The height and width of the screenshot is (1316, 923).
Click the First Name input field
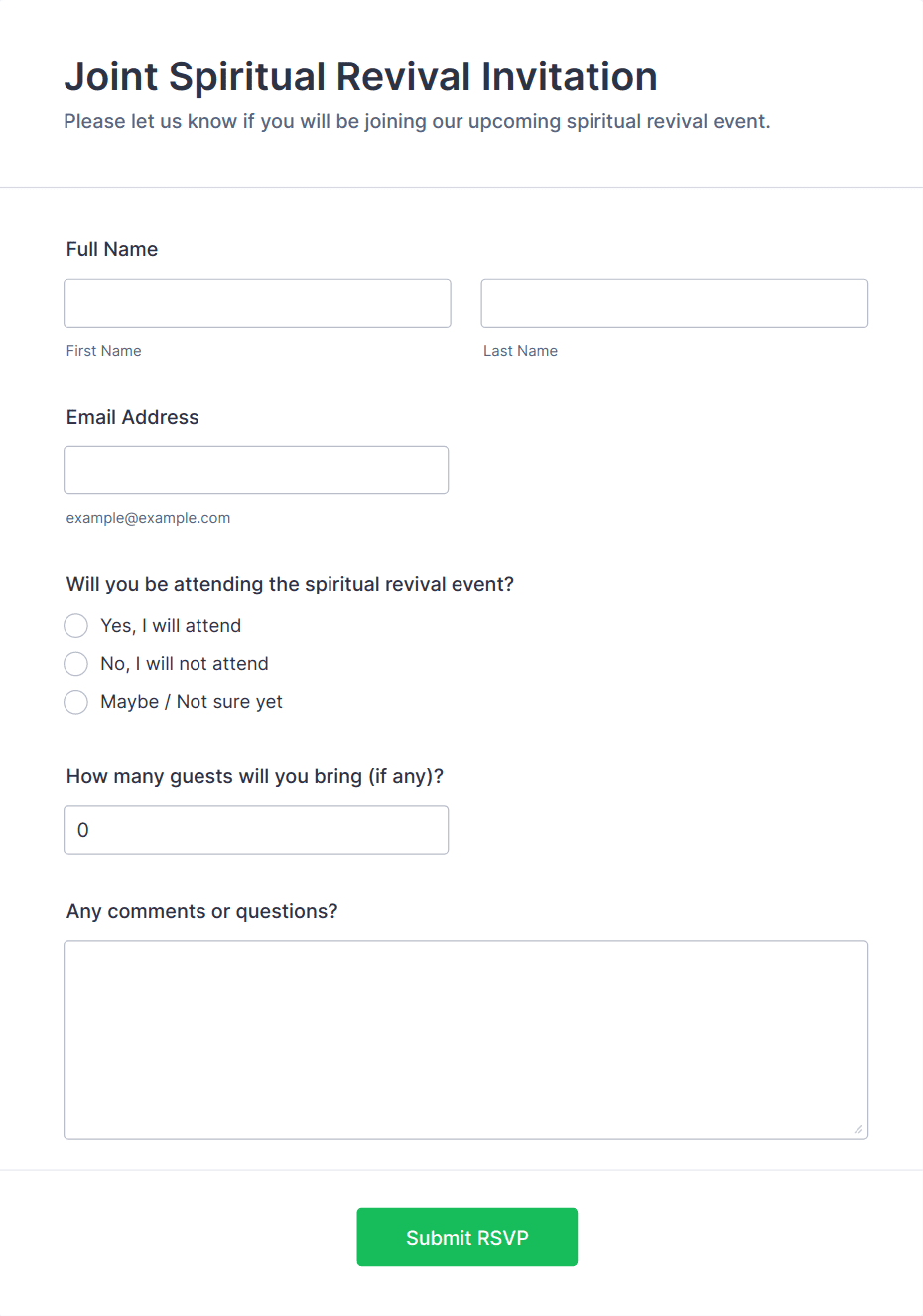tap(257, 303)
